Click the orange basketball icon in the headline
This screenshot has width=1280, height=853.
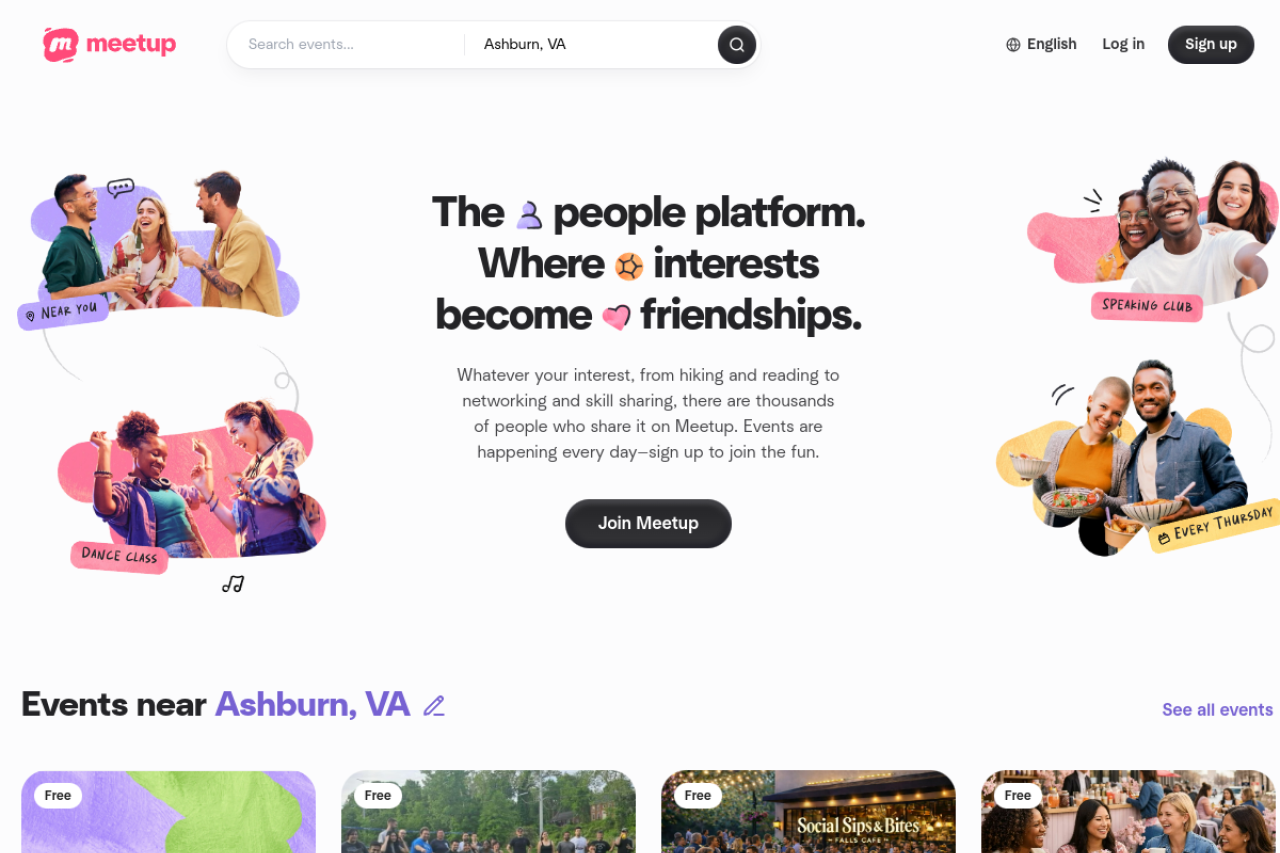629,266
